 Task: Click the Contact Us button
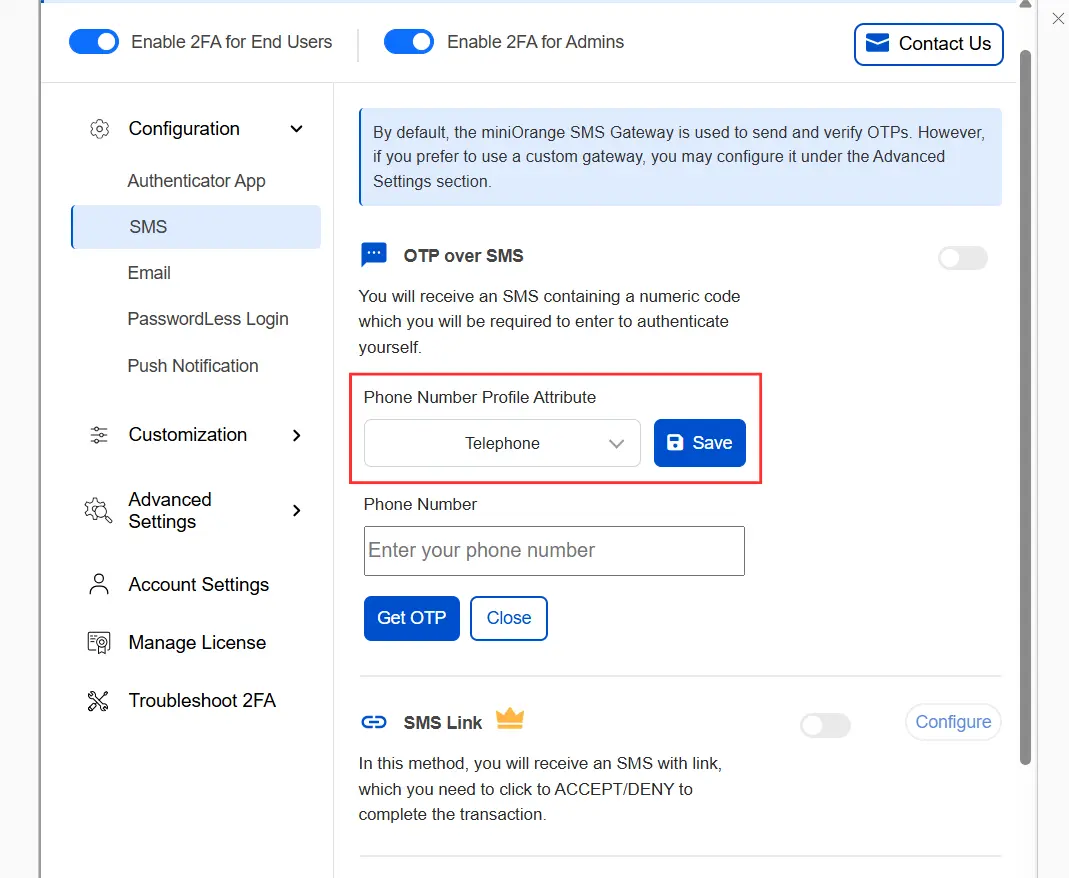coord(929,44)
